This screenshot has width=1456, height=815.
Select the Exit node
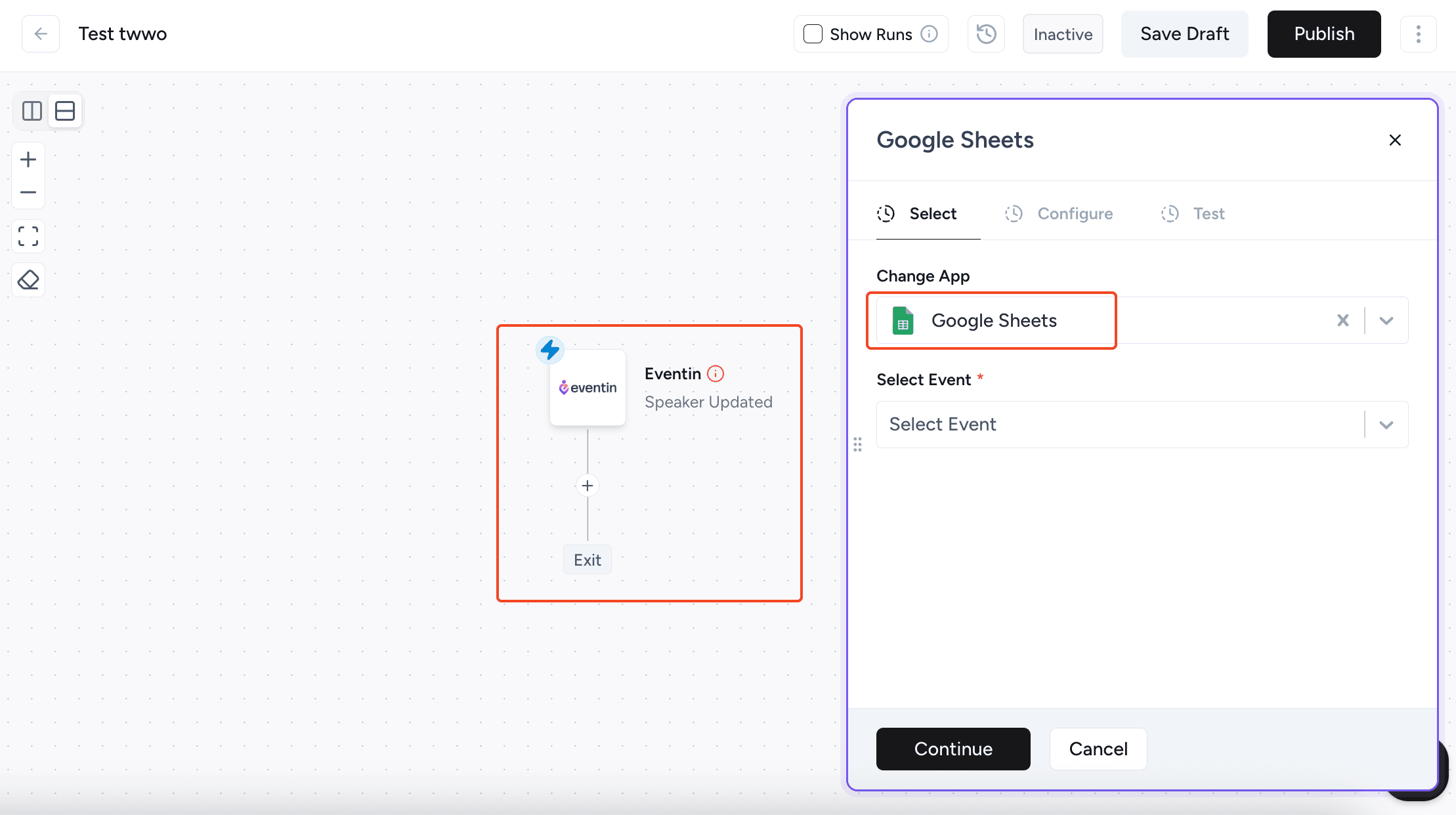(x=588, y=560)
